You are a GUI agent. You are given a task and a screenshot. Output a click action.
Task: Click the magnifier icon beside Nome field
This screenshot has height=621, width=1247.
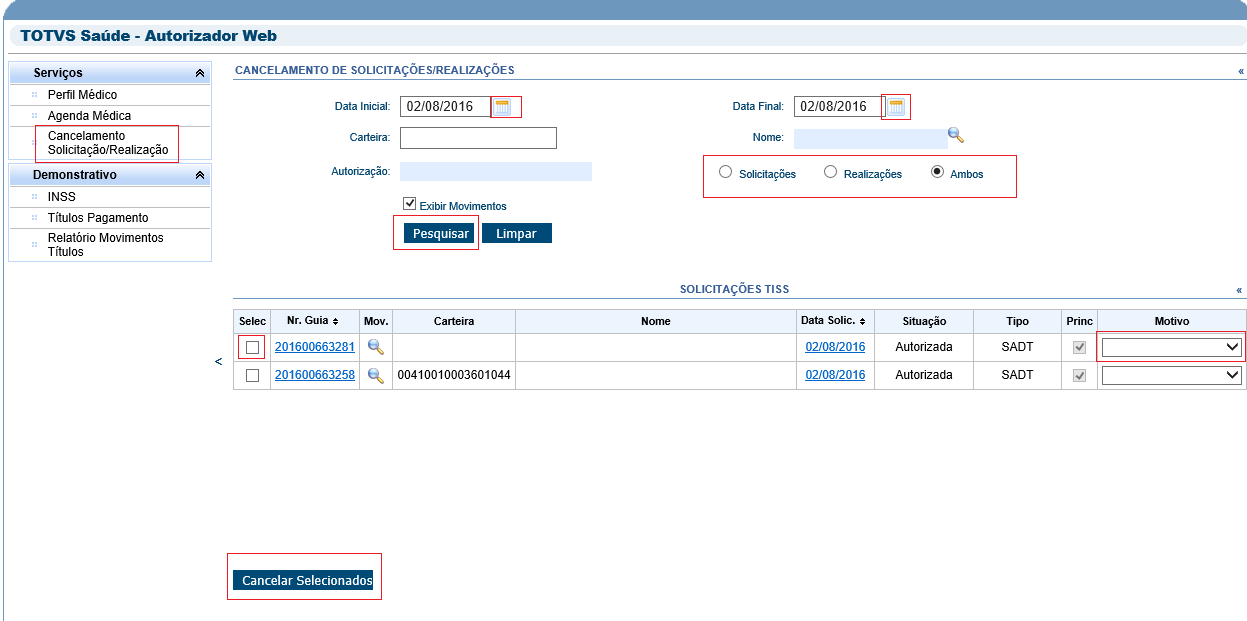coord(955,135)
